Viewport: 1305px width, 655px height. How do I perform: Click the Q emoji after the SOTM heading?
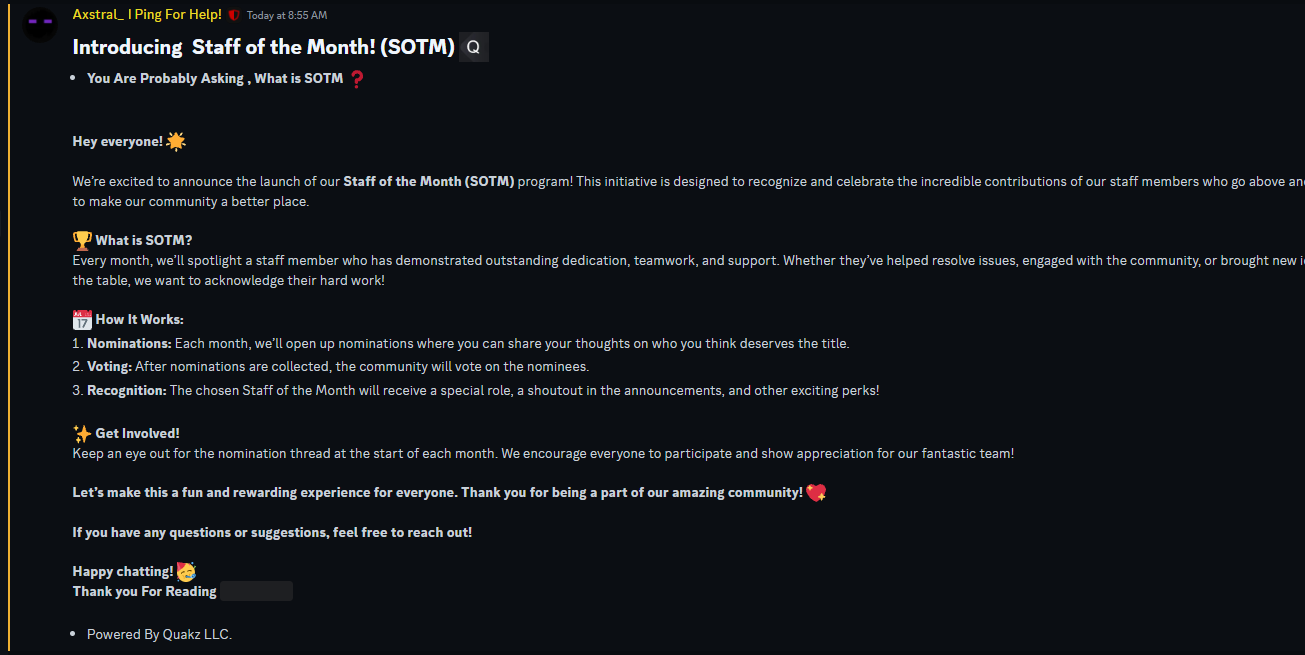(x=474, y=47)
